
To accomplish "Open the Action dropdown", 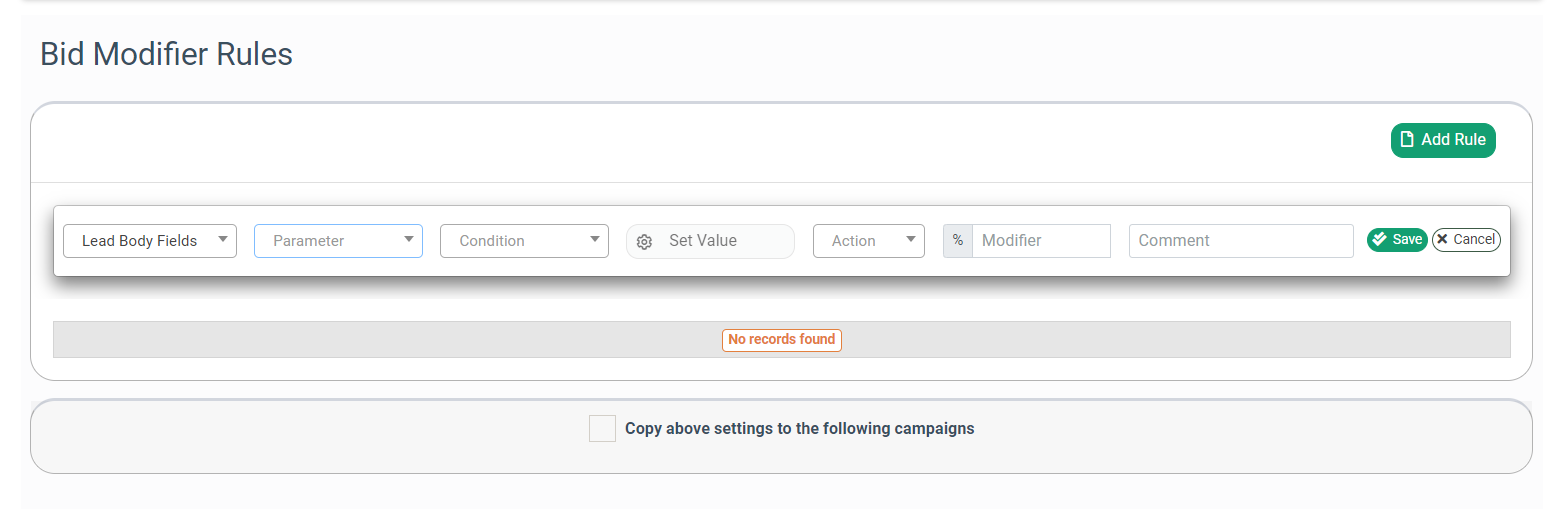I will pyautogui.click(x=867, y=241).
